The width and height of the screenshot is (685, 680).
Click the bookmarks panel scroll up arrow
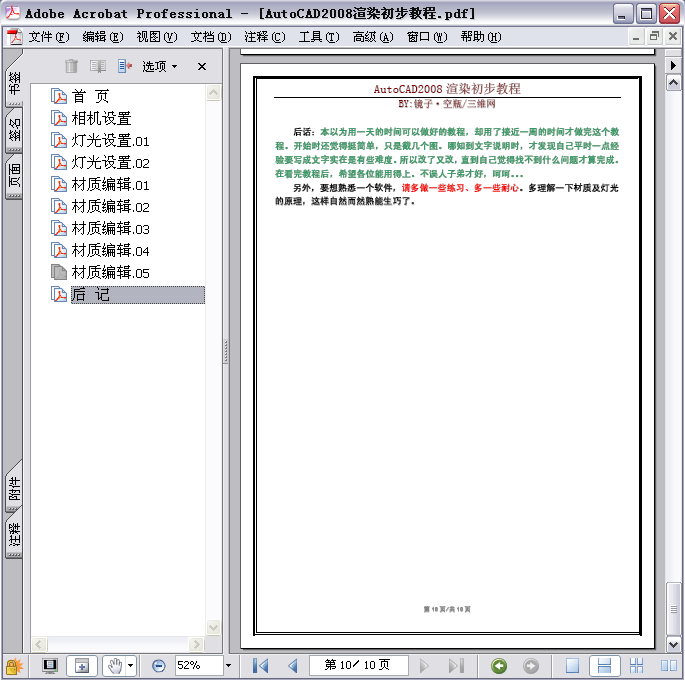213,93
